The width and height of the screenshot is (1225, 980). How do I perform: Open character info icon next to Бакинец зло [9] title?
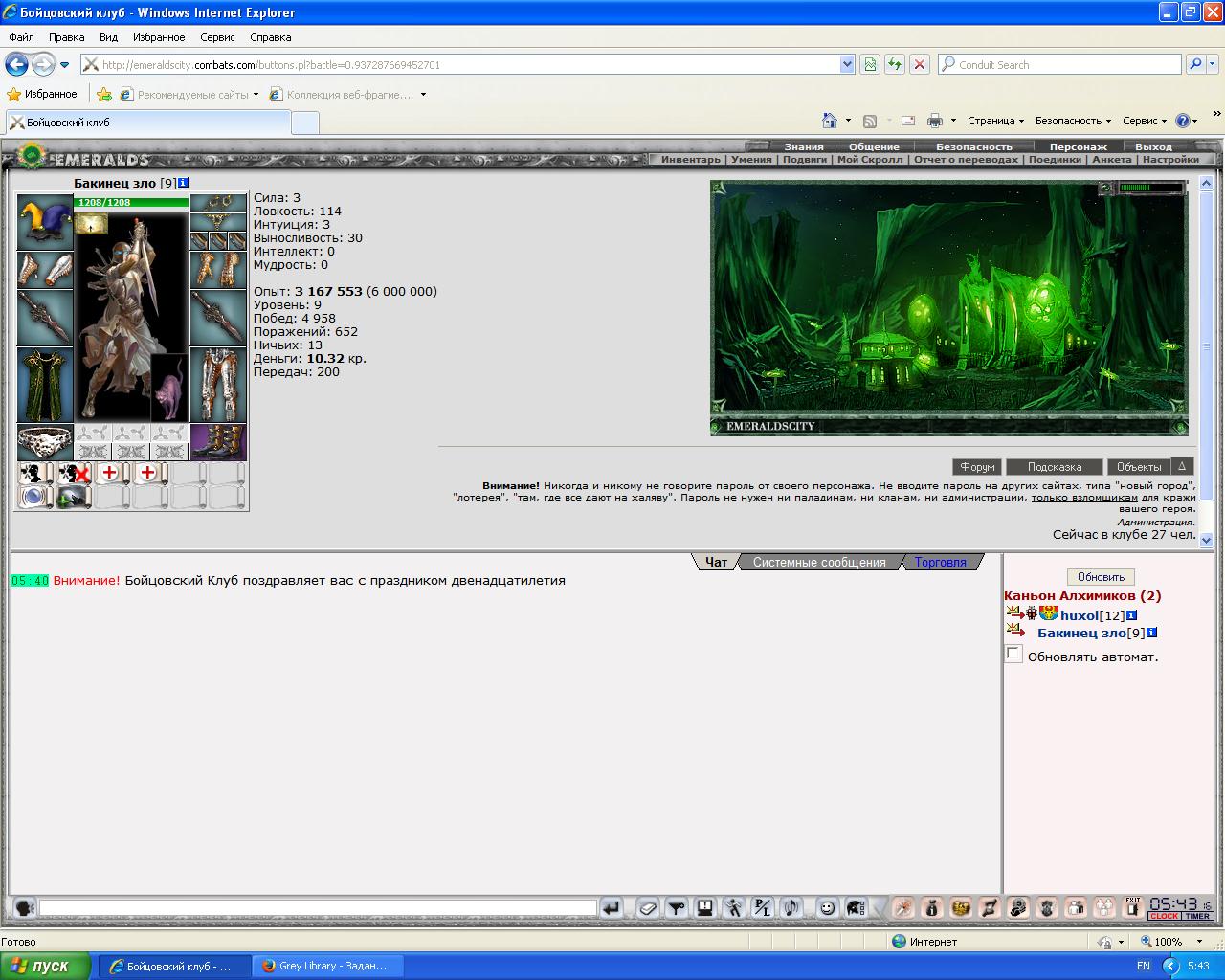click(x=184, y=183)
